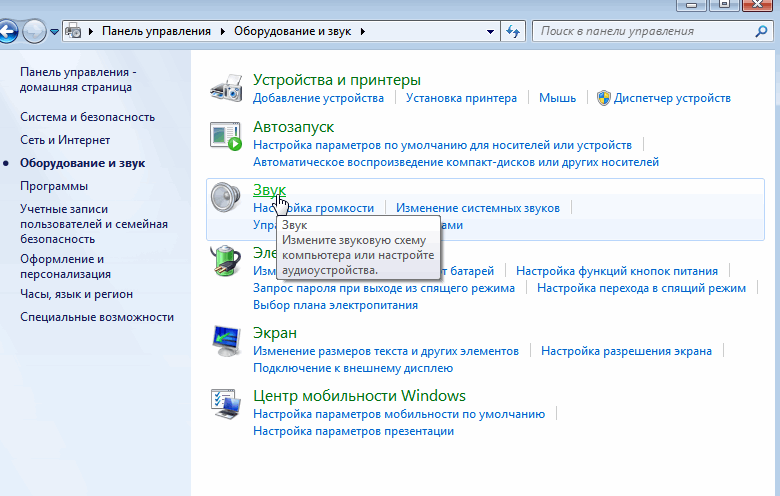Start search with the magnifier icon
This screenshot has height=496, width=780.
[761, 31]
